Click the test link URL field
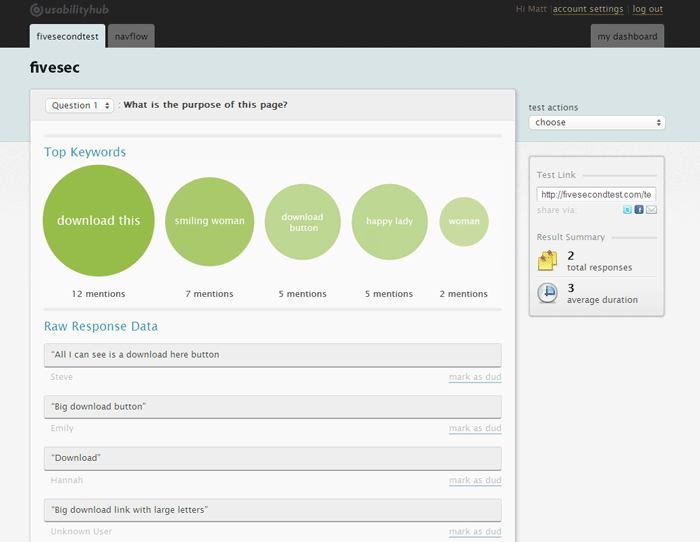Screen dimensions: 700x542 pos(596,194)
